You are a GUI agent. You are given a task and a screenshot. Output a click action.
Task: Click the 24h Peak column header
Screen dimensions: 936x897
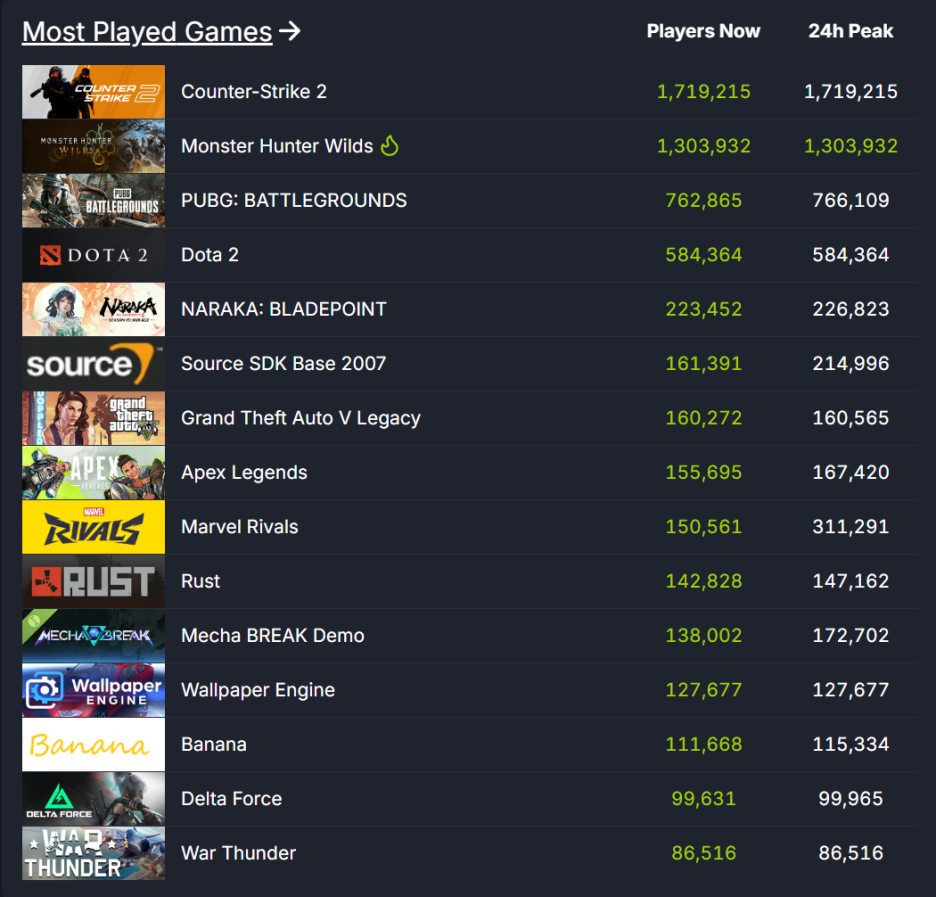coord(851,31)
